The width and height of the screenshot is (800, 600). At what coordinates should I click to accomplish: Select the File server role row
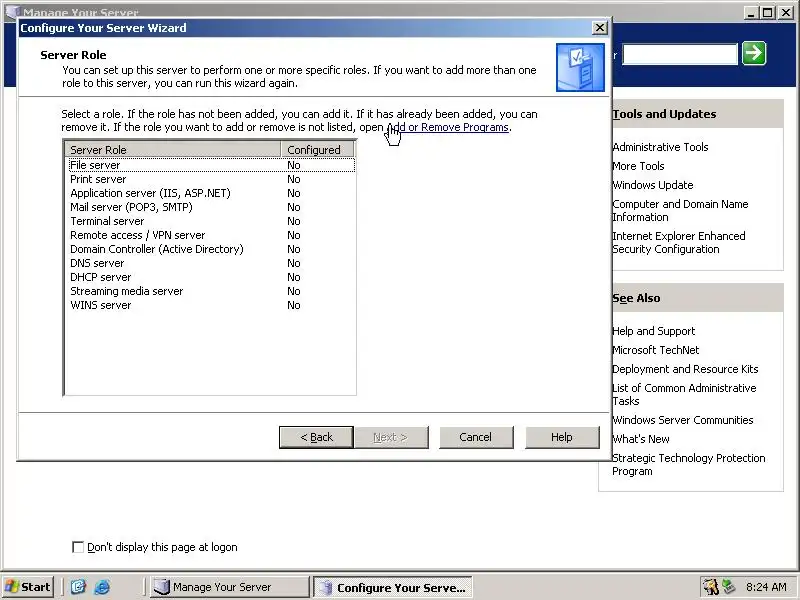(211, 165)
